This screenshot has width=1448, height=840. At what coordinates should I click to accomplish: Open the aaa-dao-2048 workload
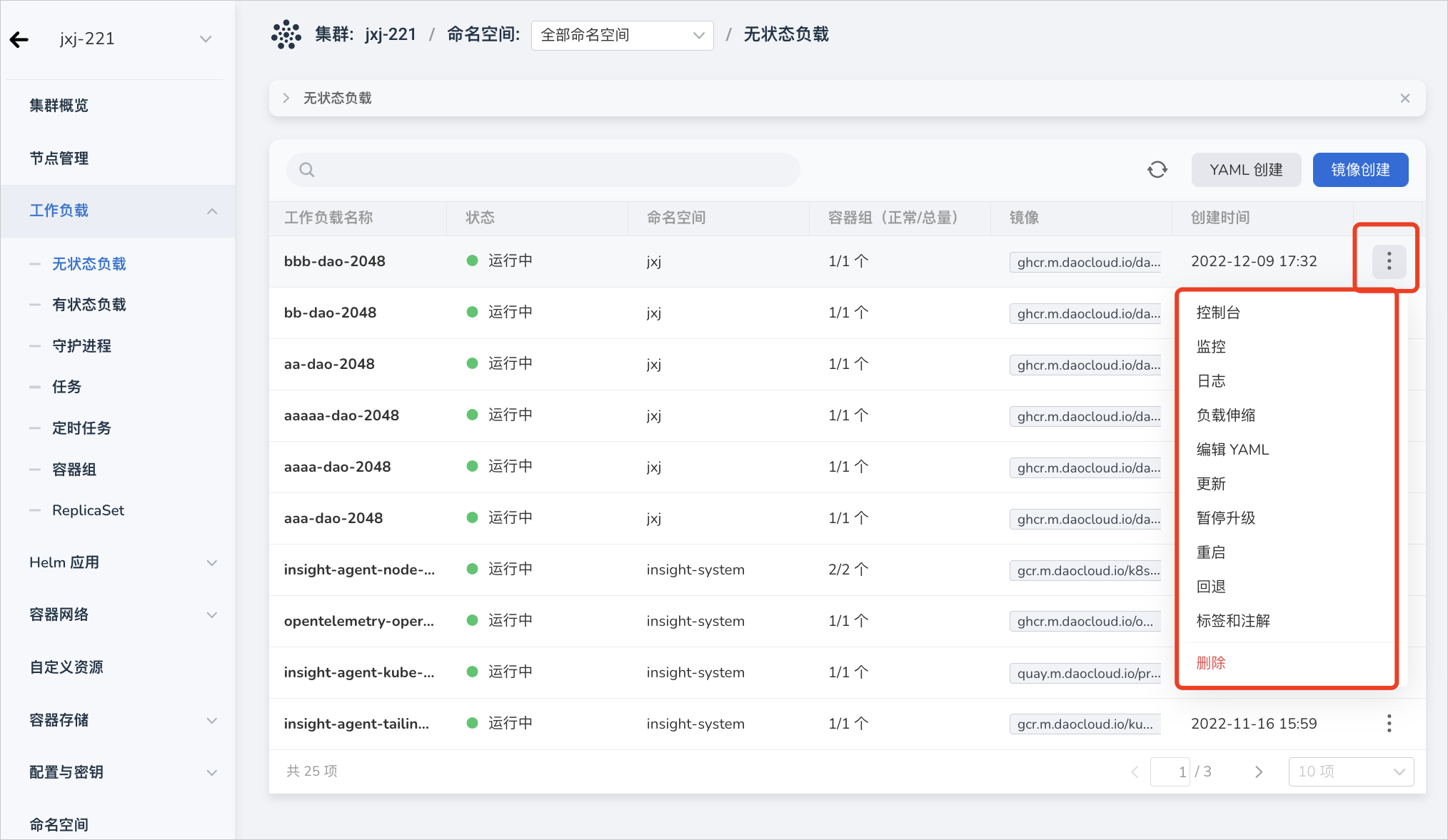[x=333, y=518]
